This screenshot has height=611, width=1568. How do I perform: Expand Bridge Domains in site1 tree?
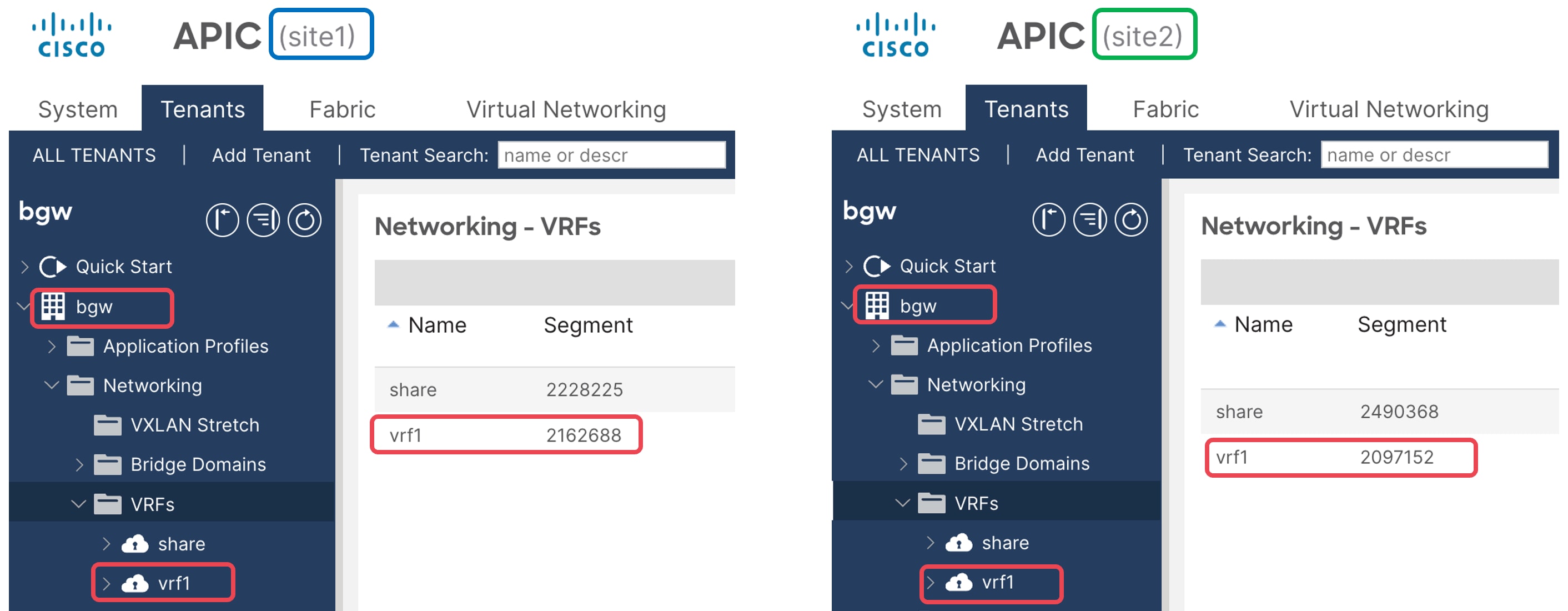(79, 465)
